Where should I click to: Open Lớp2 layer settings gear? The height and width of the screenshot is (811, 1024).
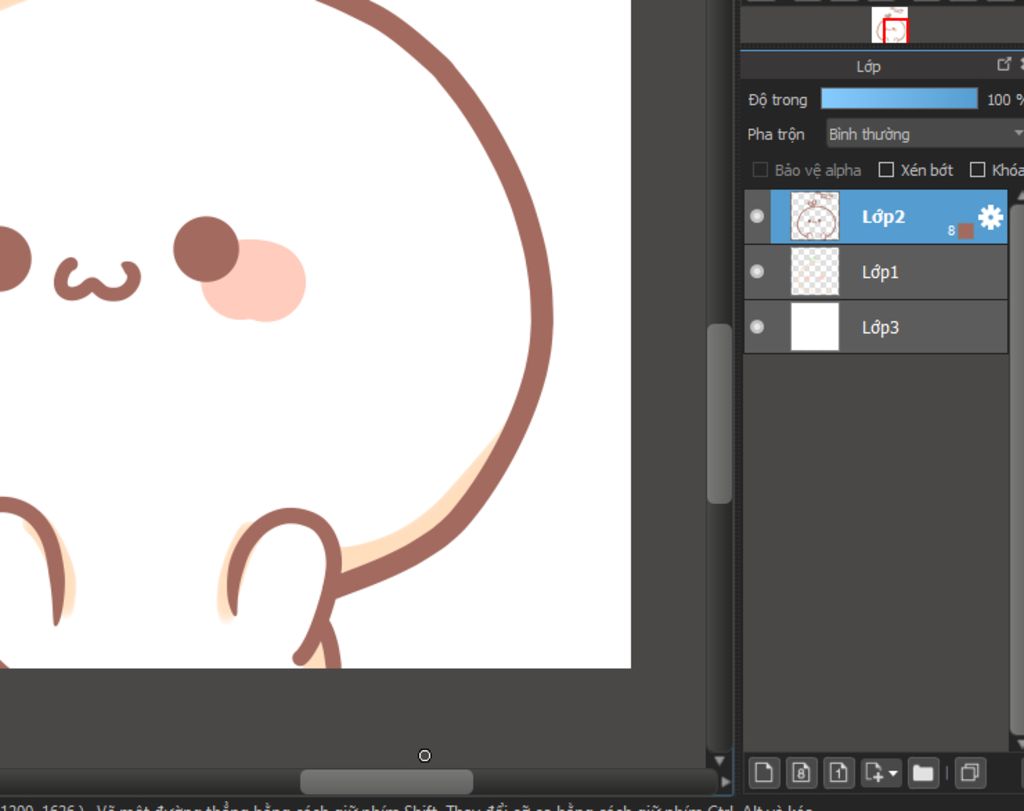(x=991, y=216)
